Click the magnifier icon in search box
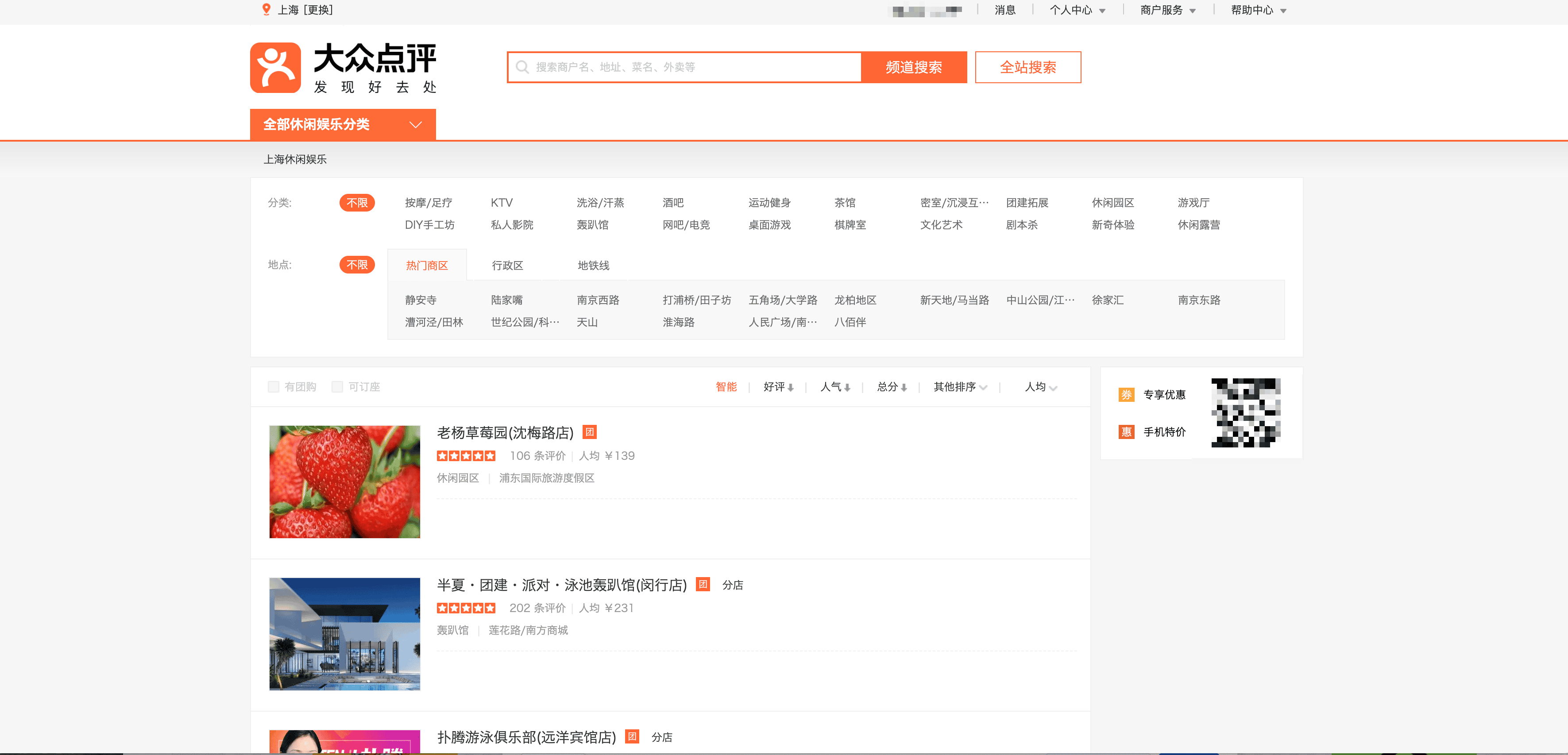The height and width of the screenshot is (755, 1568). point(521,67)
